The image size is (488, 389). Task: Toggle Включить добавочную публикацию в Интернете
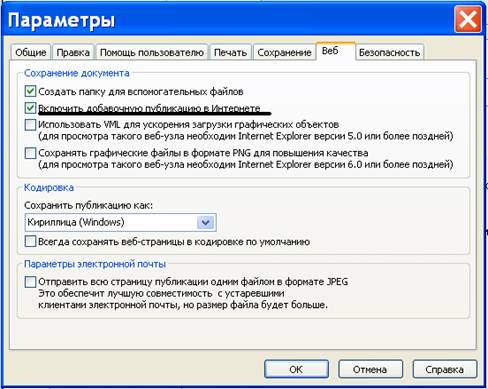[x=30, y=108]
